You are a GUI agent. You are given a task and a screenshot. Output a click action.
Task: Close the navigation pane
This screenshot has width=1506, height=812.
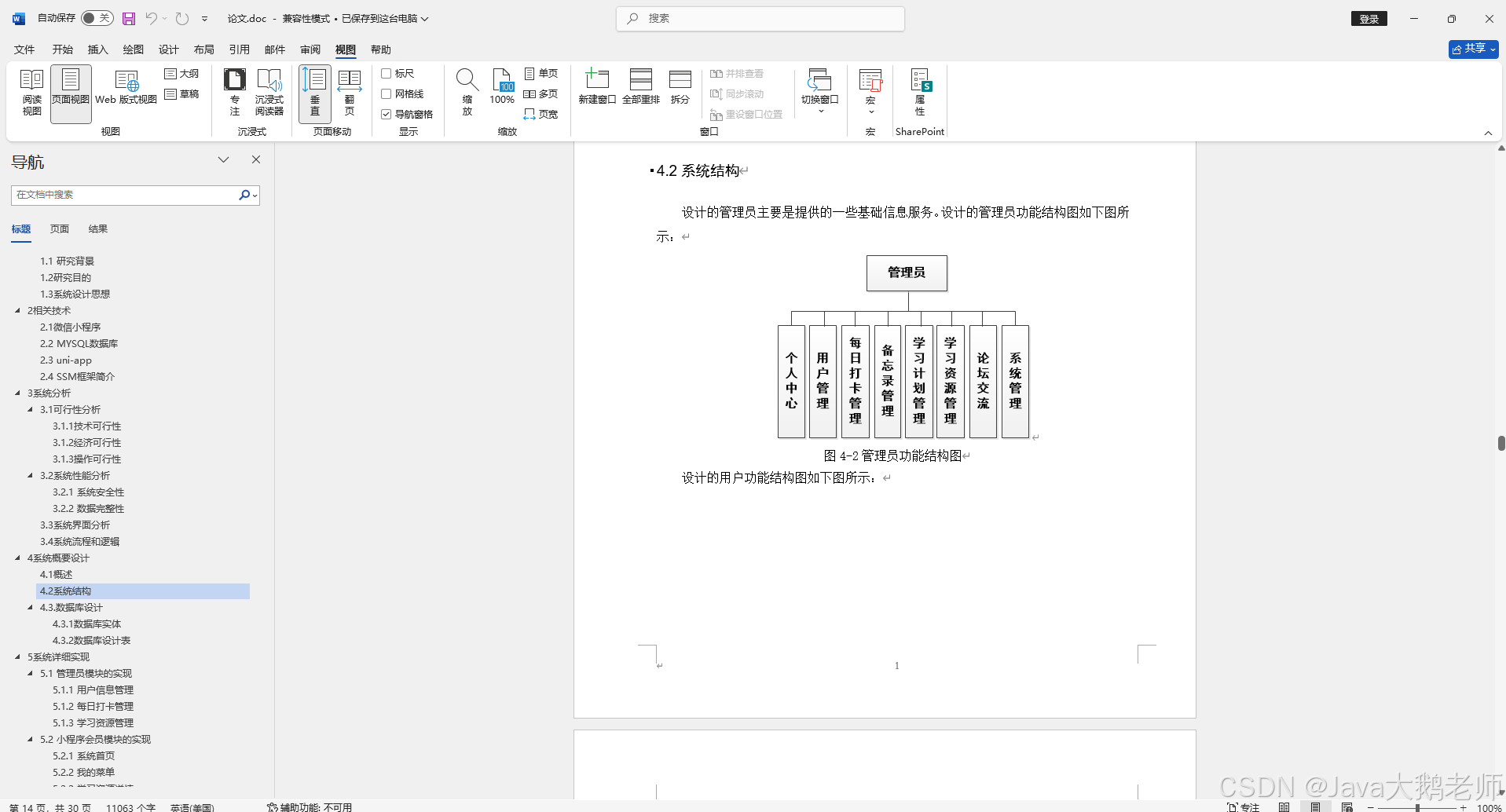click(x=256, y=159)
